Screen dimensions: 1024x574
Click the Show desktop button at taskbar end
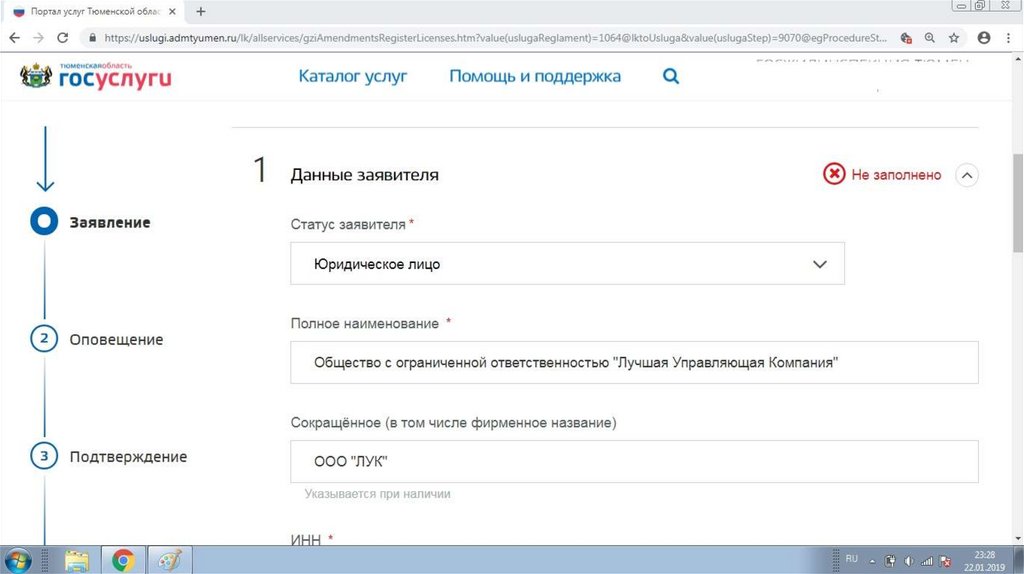(x=1019, y=560)
